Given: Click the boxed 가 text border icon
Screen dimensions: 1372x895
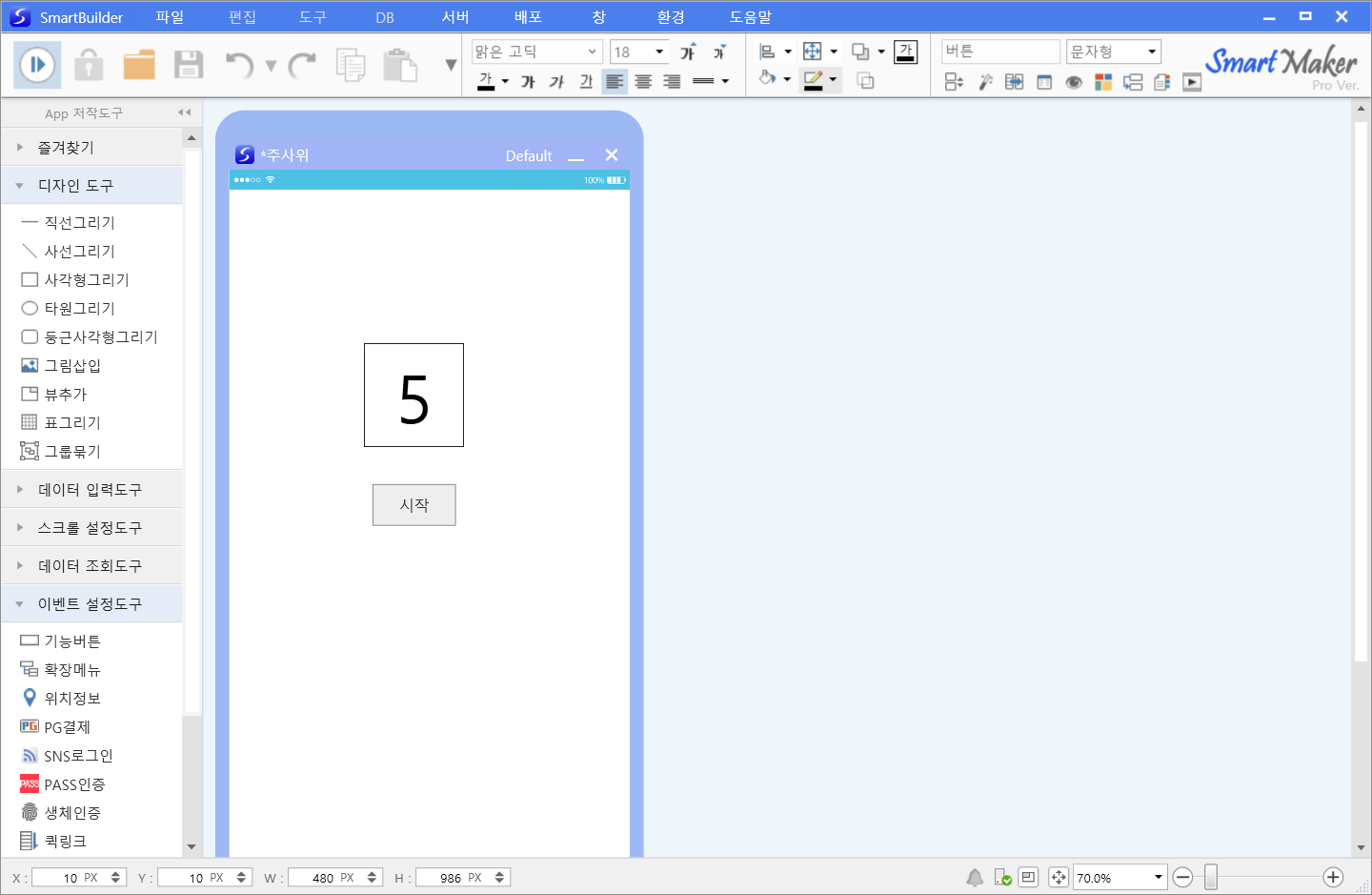Looking at the screenshot, I should pos(905,51).
